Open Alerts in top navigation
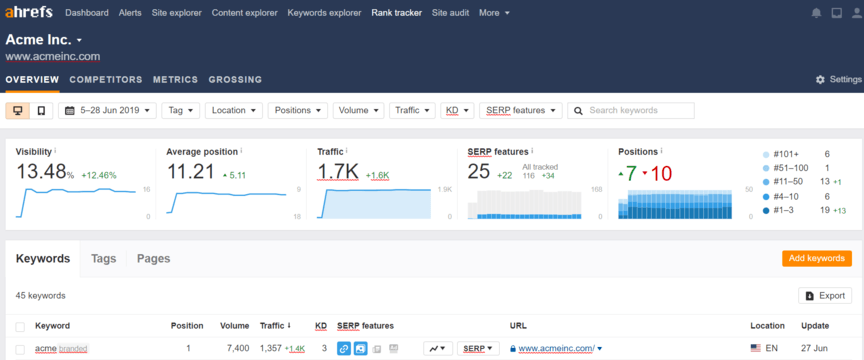864x360 pixels. click(130, 13)
